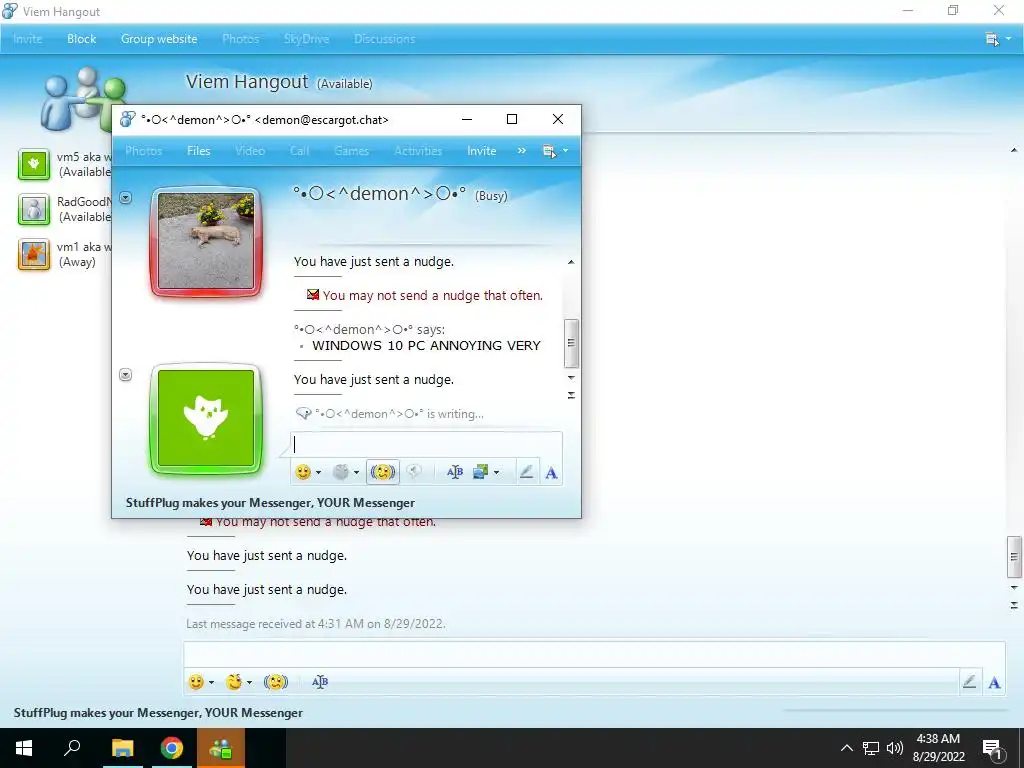Click Photos in Viem Hangout toolbar
This screenshot has width=1024, height=768.
click(x=240, y=39)
